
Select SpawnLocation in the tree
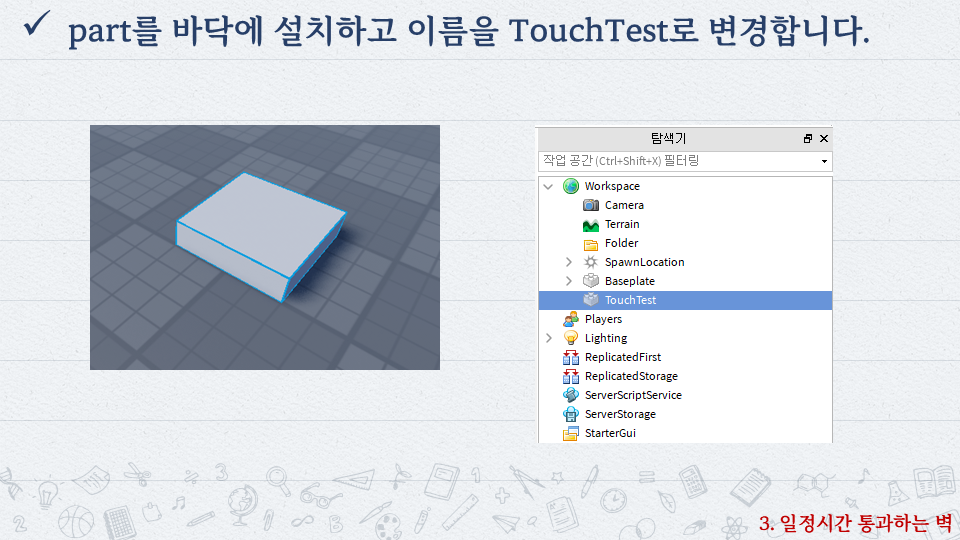click(645, 262)
